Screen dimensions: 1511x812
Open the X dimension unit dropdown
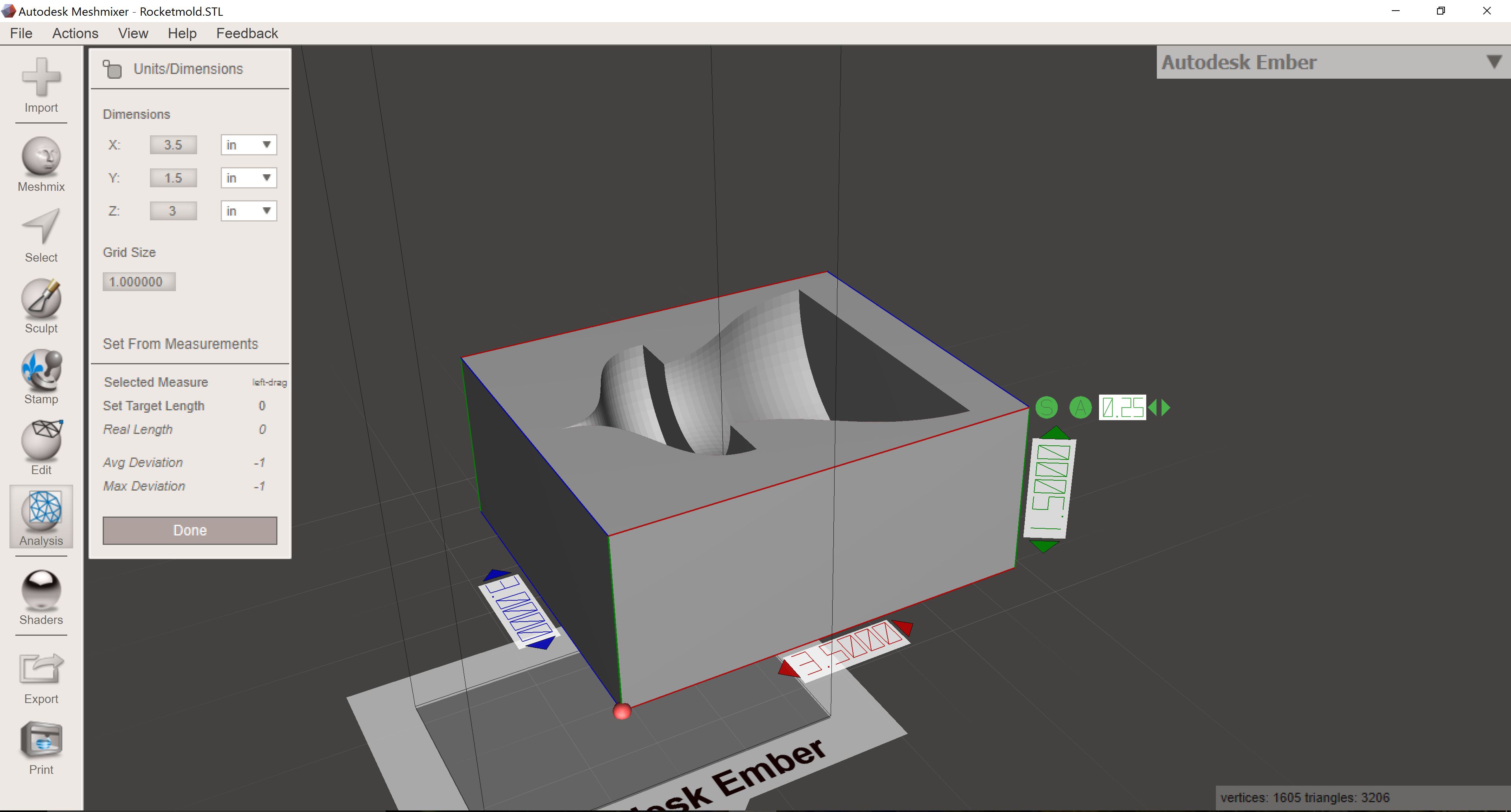pyautogui.click(x=249, y=145)
